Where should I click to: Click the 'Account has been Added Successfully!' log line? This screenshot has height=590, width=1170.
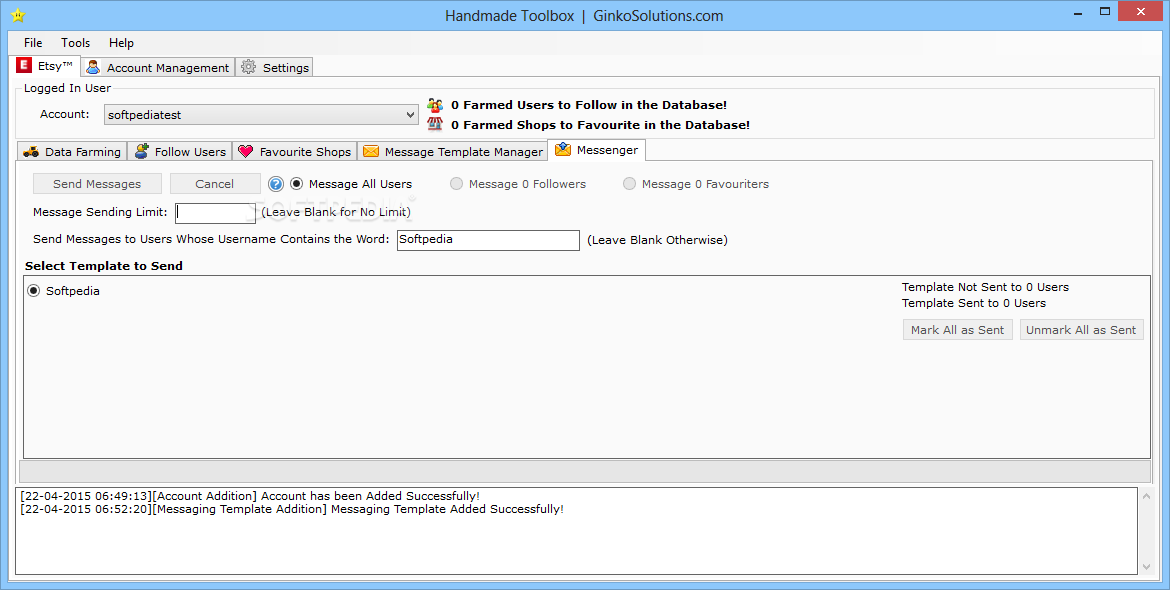pos(250,496)
